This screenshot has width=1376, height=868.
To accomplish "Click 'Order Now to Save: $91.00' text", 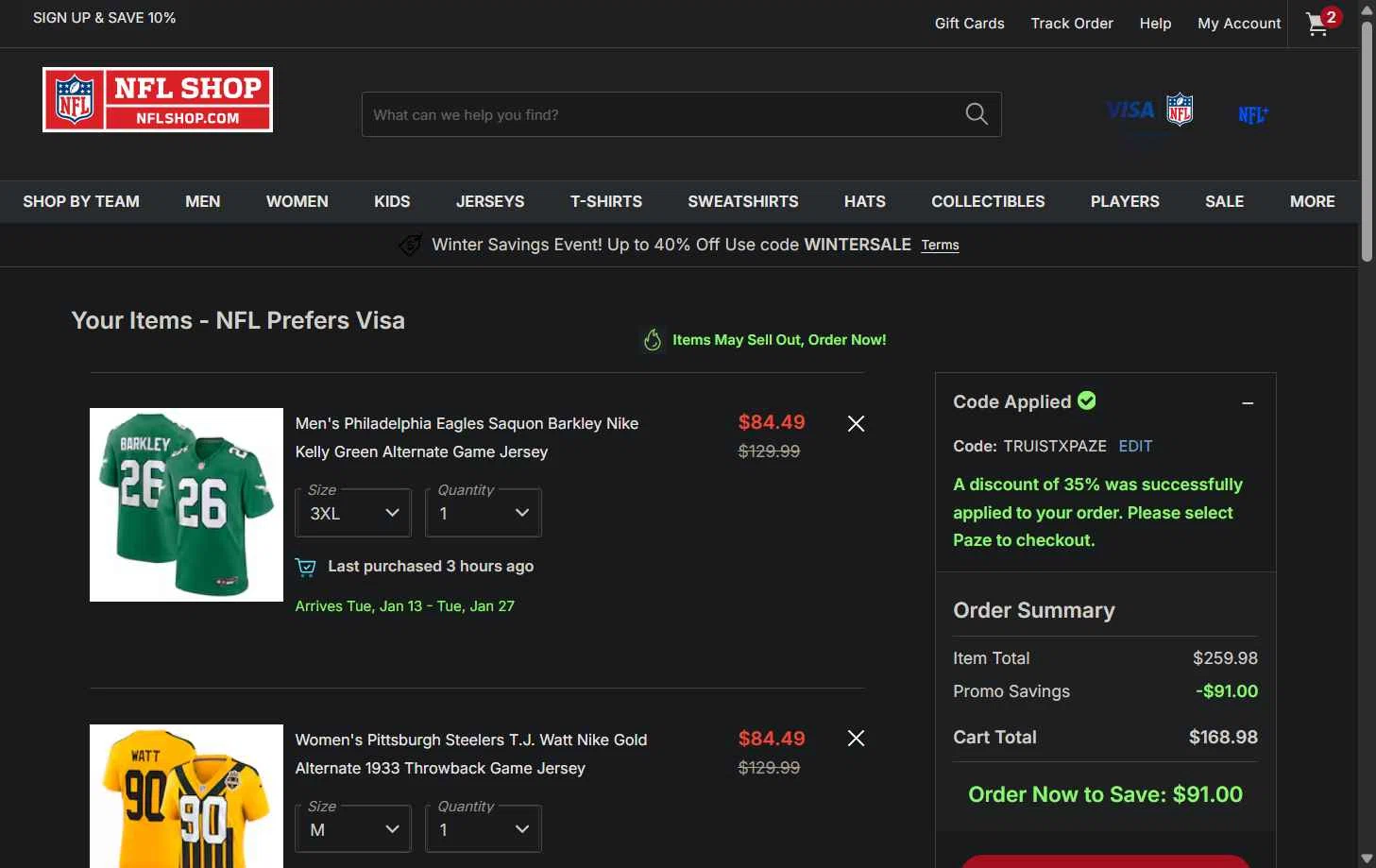I will (x=1105, y=795).
